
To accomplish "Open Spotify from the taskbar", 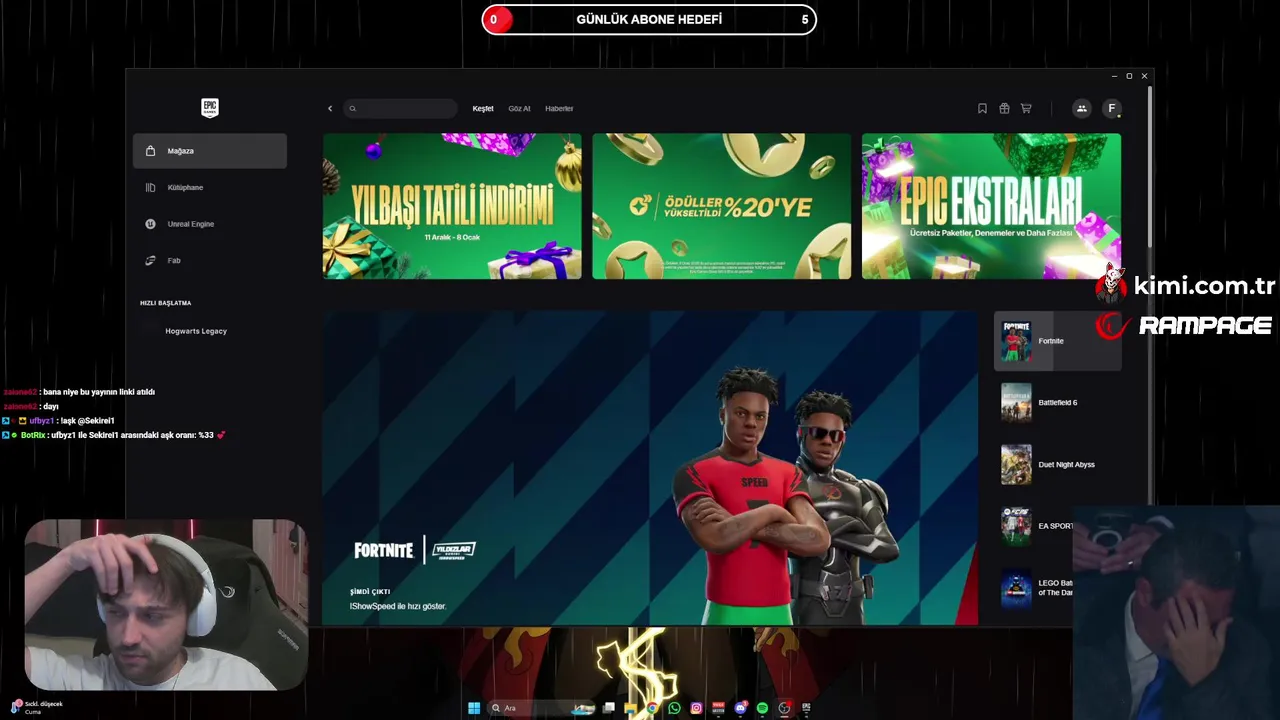I will [x=762, y=708].
